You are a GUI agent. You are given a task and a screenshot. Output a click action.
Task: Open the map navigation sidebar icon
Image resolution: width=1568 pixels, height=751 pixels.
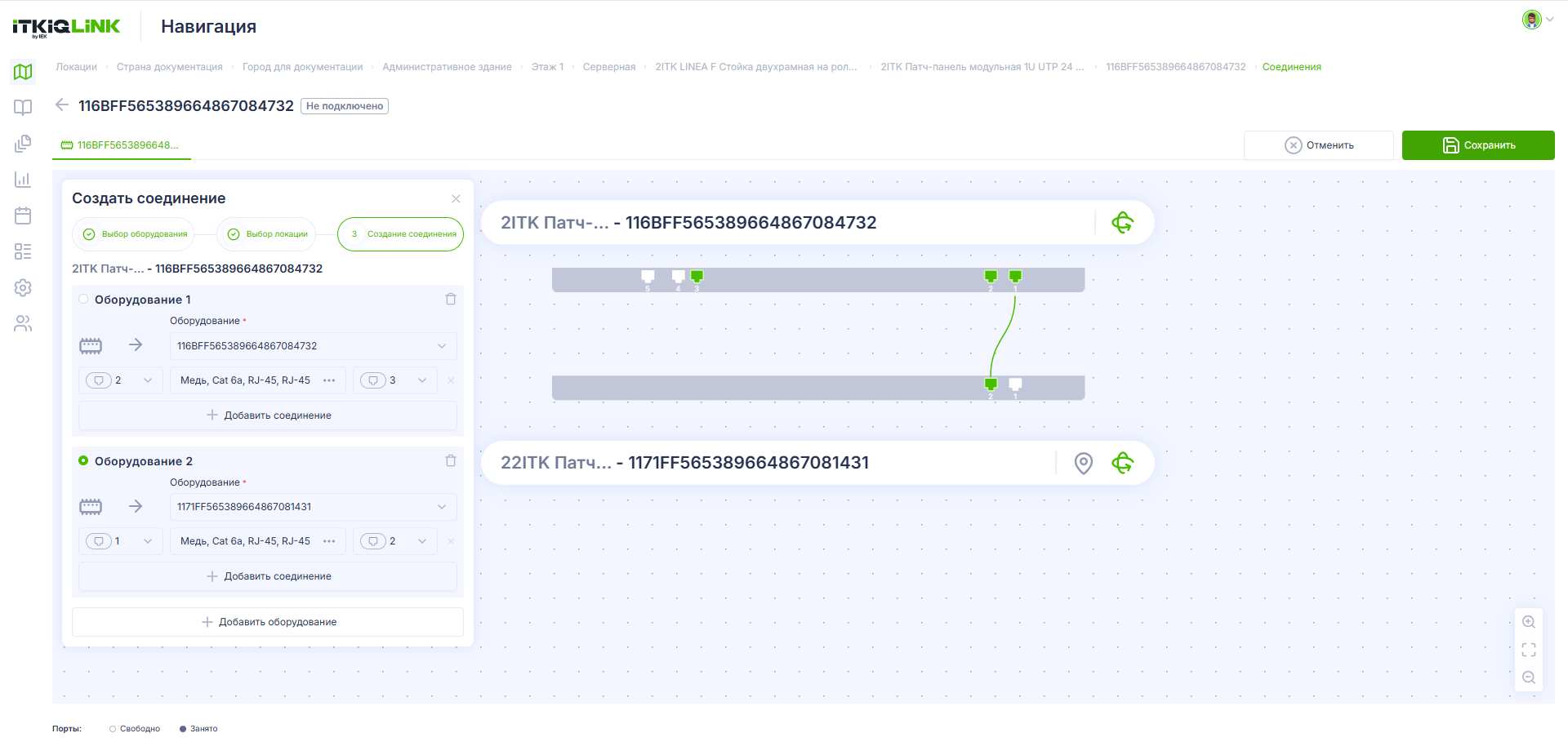click(23, 72)
